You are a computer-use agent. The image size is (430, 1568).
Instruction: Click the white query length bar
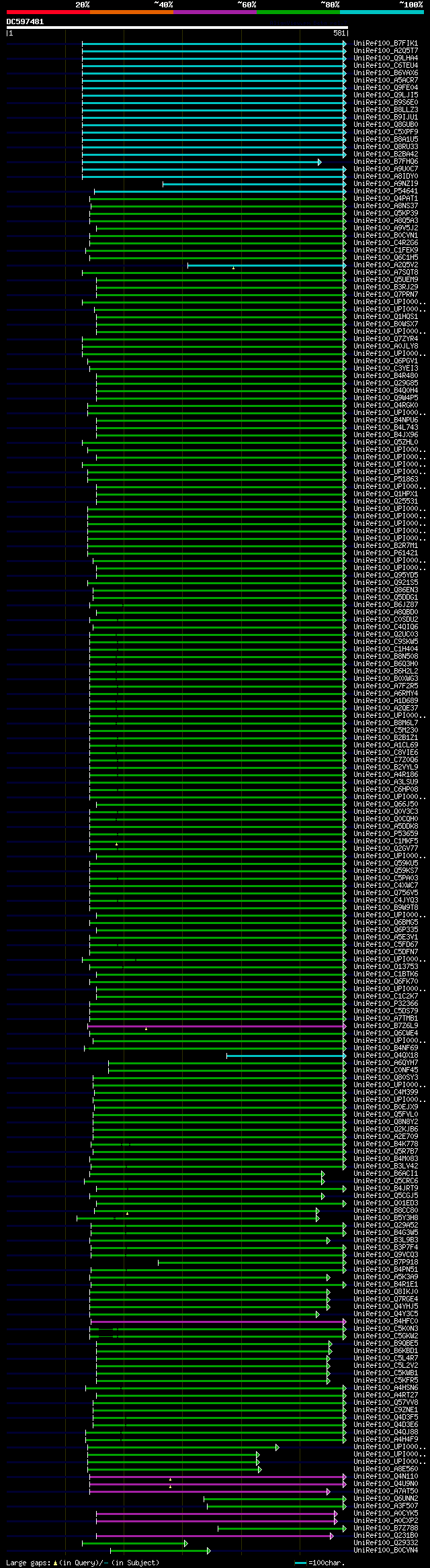pos(177,28)
